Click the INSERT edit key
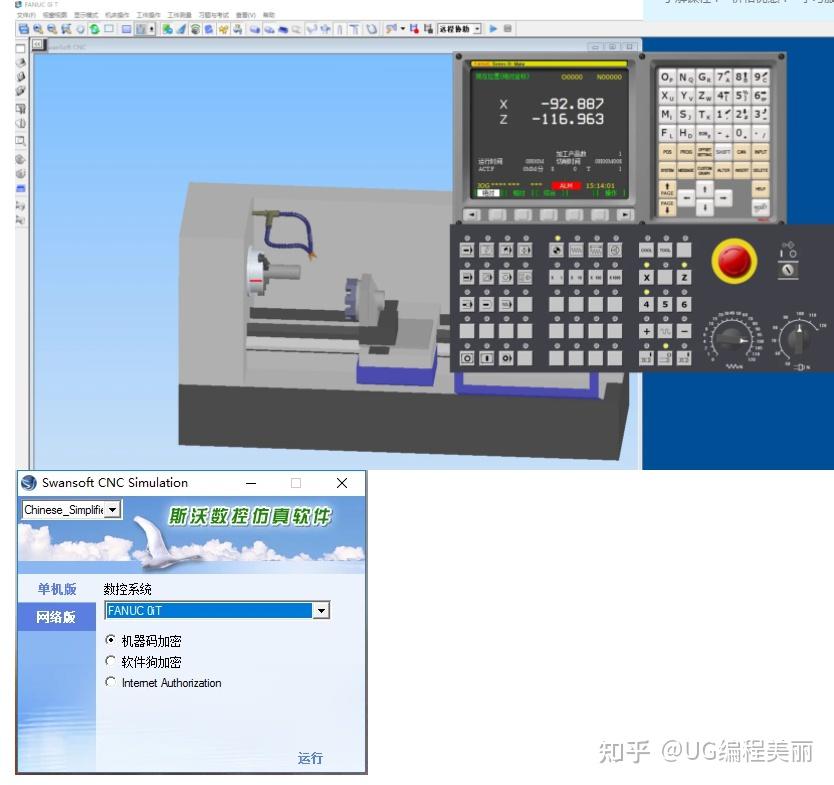This screenshot has width=834, height=785. click(741, 170)
